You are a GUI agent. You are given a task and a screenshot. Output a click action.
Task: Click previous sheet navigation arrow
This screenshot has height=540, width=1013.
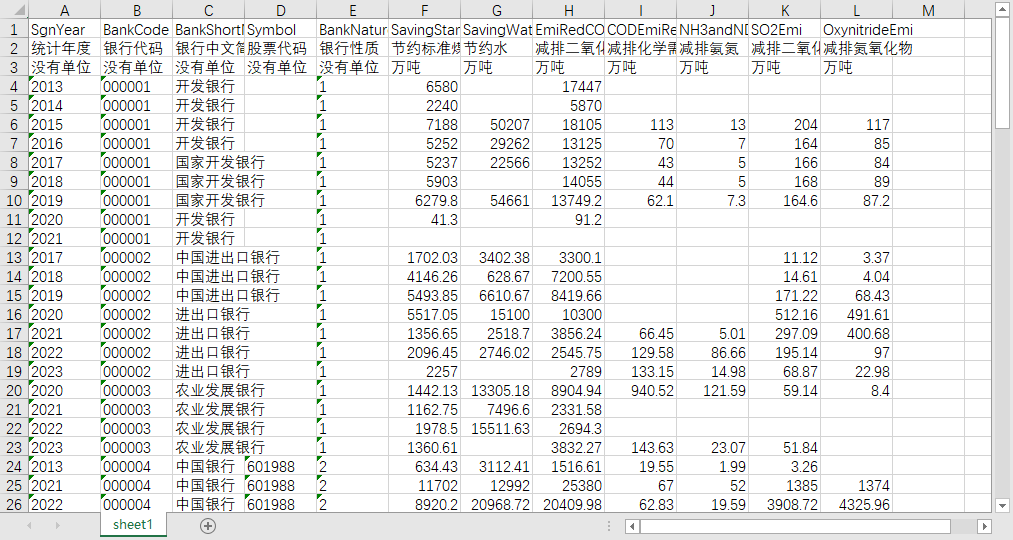tap(29, 526)
